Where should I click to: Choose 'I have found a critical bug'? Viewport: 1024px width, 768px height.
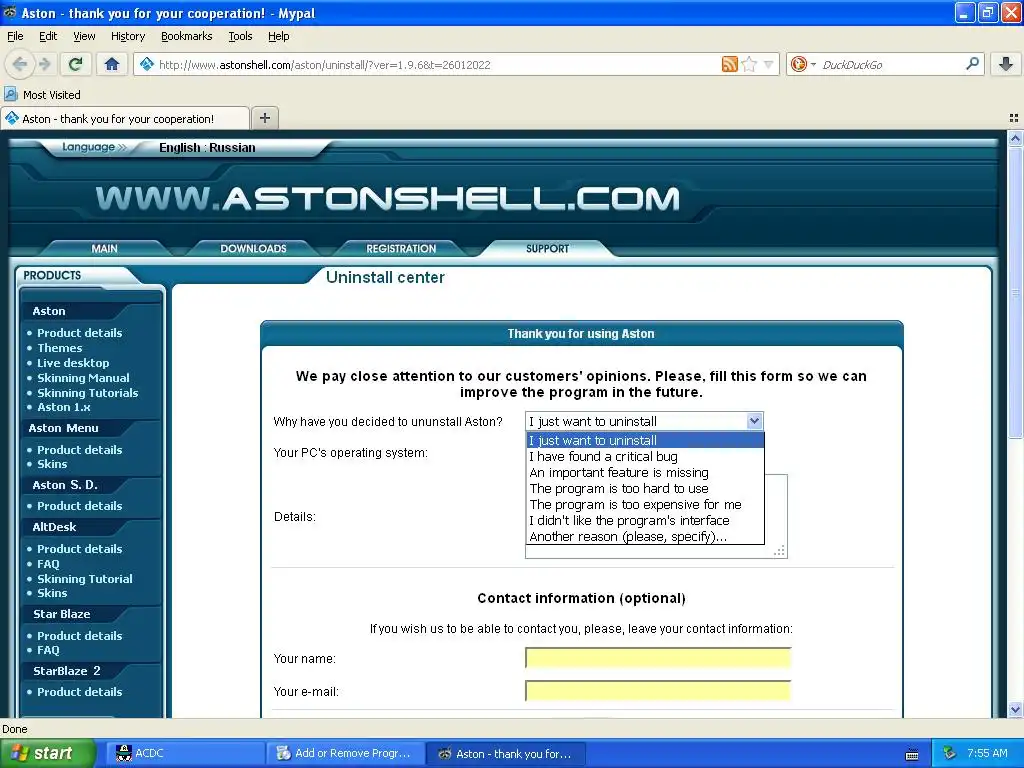645,456
